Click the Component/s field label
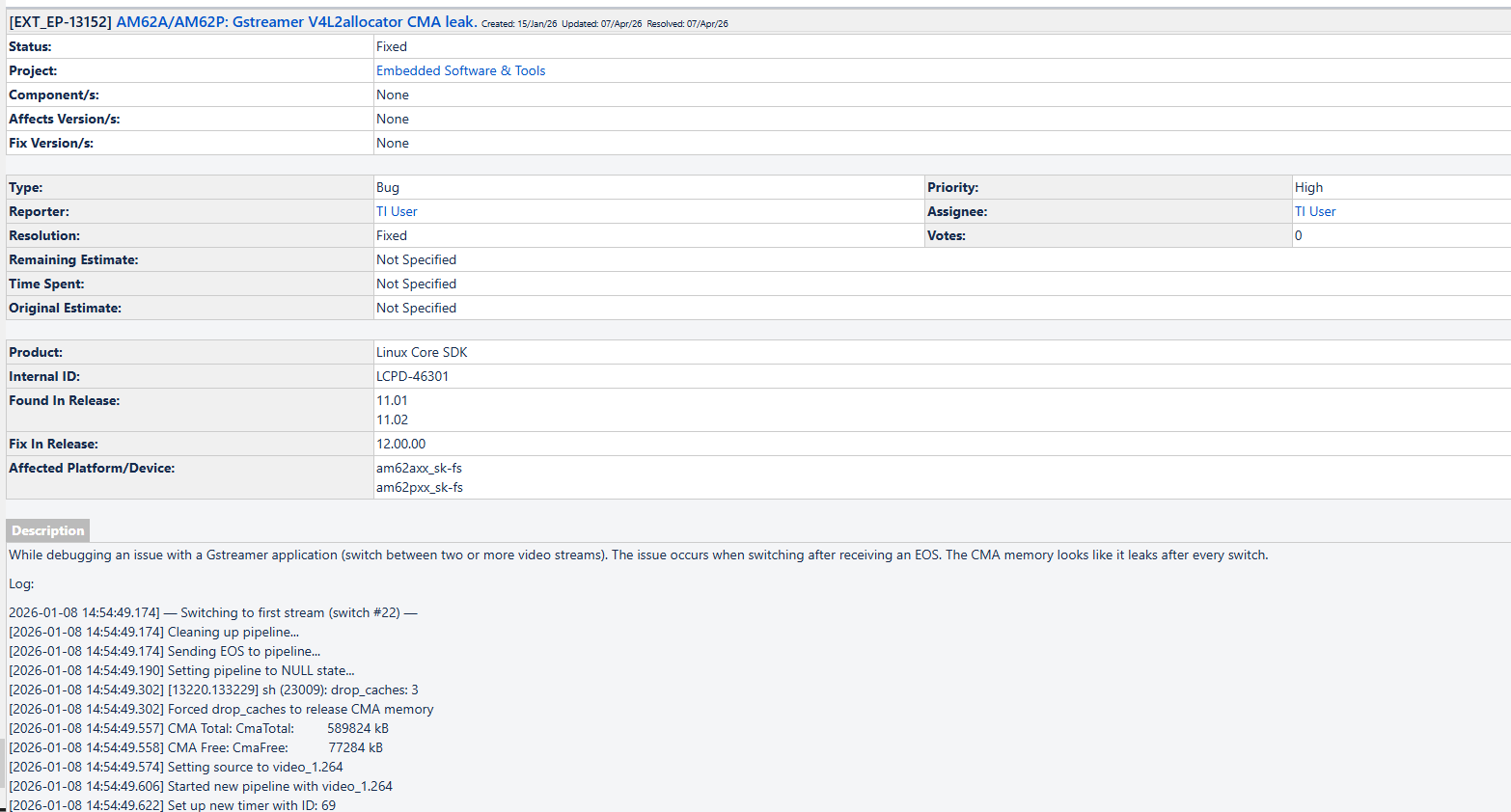Screen dimensions: 1511x812 point(54,95)
